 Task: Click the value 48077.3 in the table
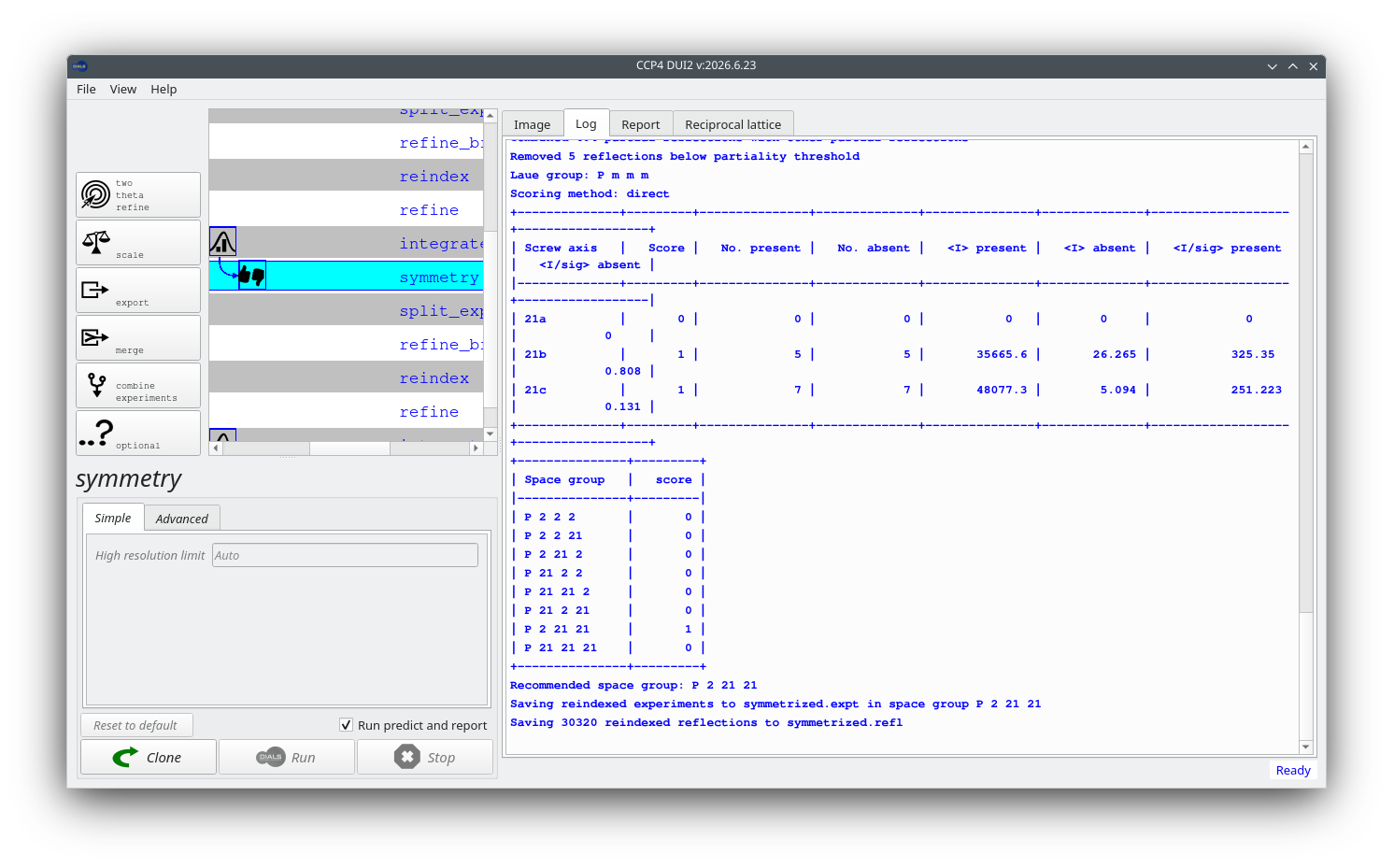pos(1002,390)
